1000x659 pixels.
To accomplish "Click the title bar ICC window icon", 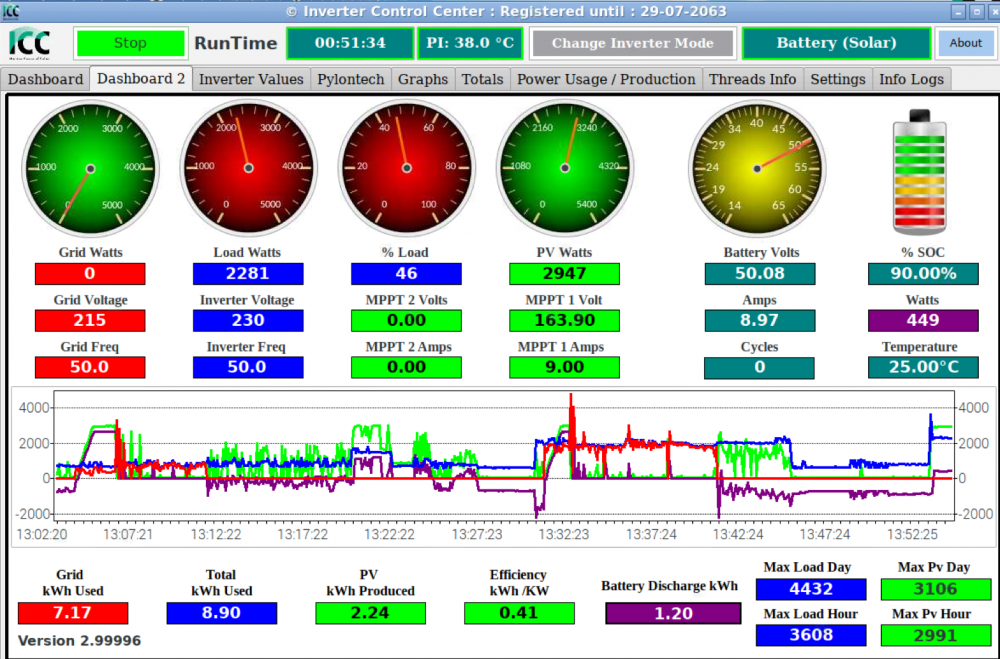I will 11,11.
